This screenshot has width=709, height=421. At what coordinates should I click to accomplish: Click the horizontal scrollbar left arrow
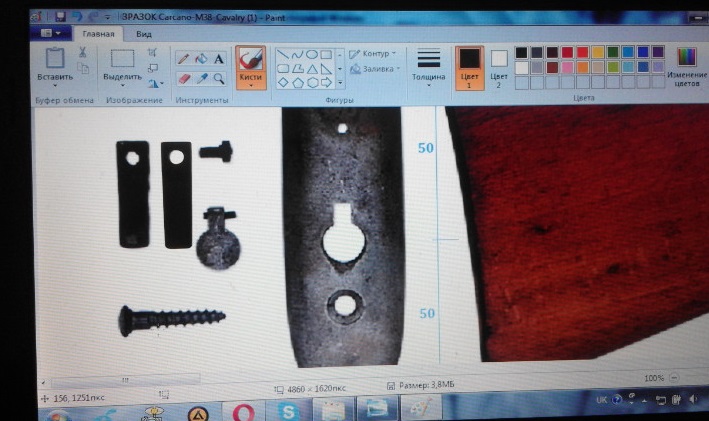point(43,383)
